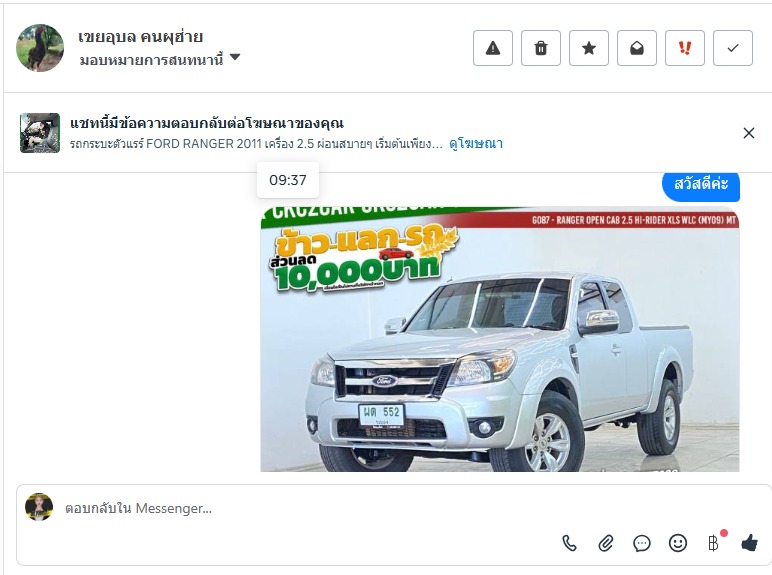Open the ดูโฆษณา ad link
The height and width of the screenshot is (575, 772).
click(x=476, y=144)
